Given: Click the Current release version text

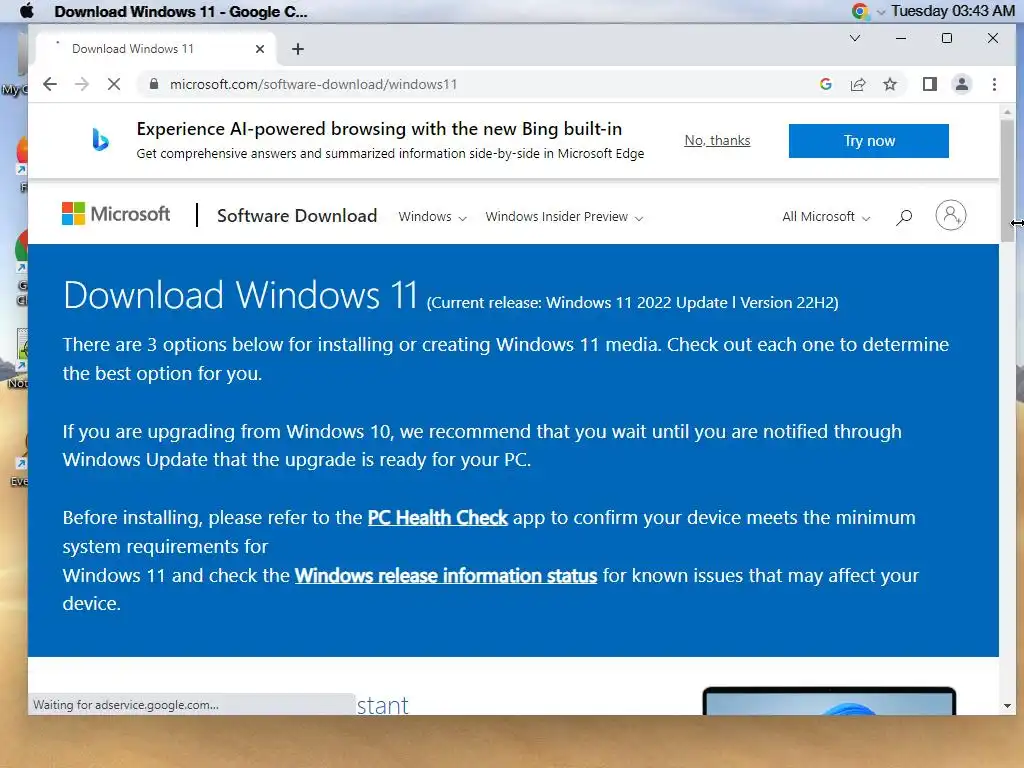Looking at the screenshot, I should click(x=633, y=302).
